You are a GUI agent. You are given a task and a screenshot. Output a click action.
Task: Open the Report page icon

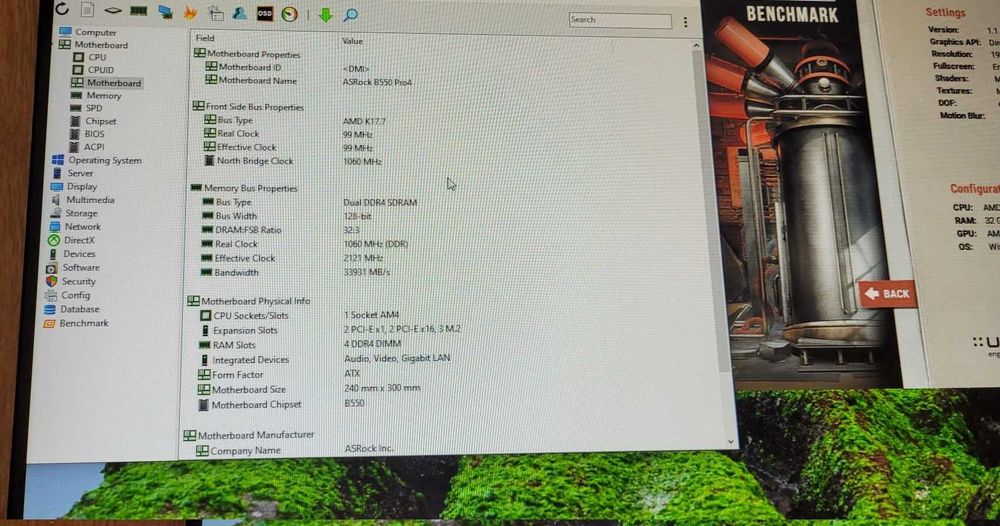(x=87, y=10)
